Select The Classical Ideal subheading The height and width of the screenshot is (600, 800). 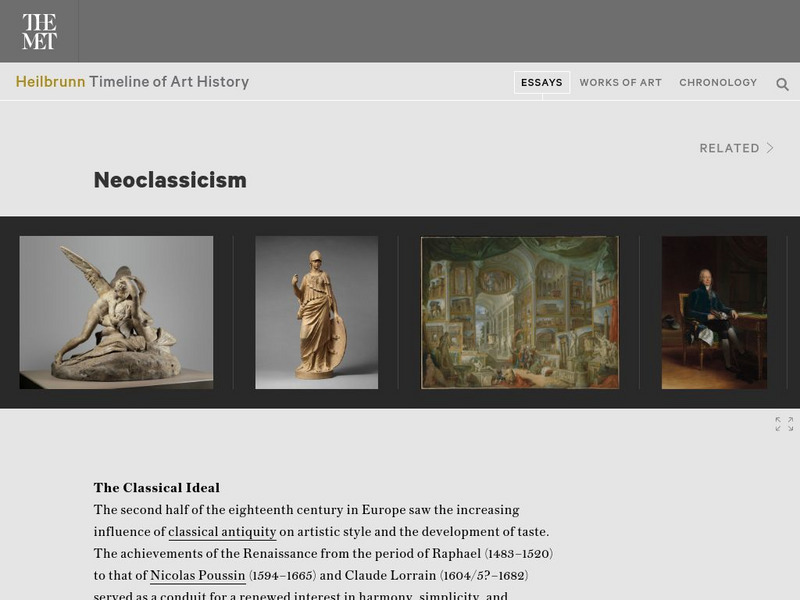tap(157, 488)
